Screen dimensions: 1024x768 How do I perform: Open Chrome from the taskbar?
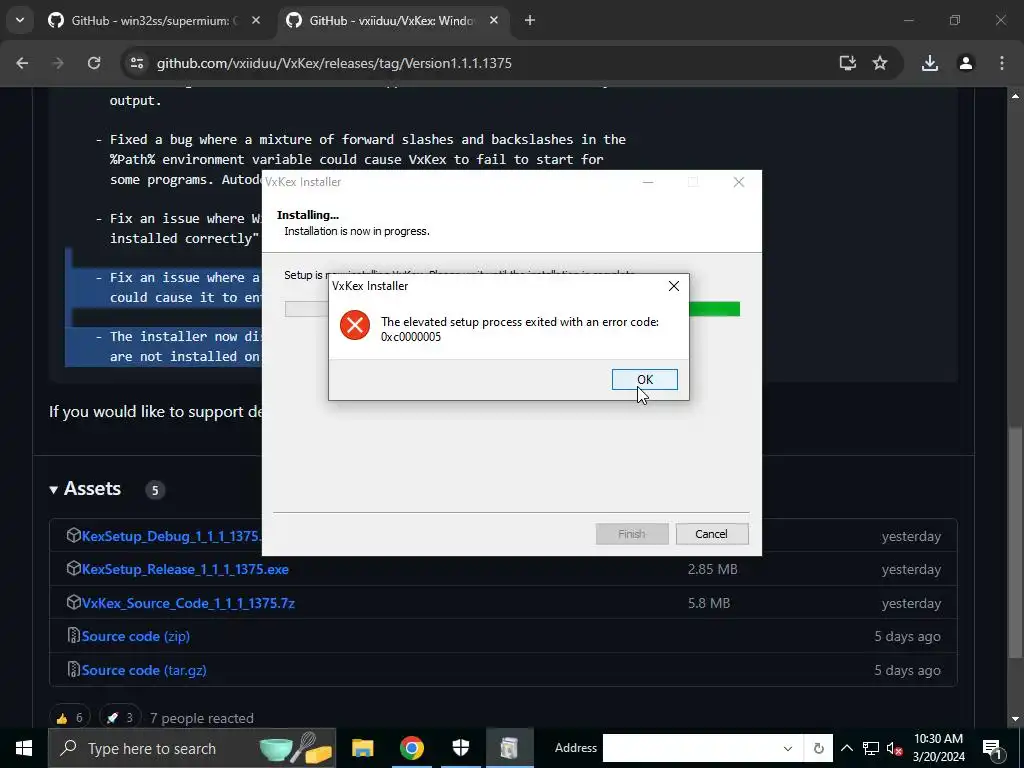point(411,748)
